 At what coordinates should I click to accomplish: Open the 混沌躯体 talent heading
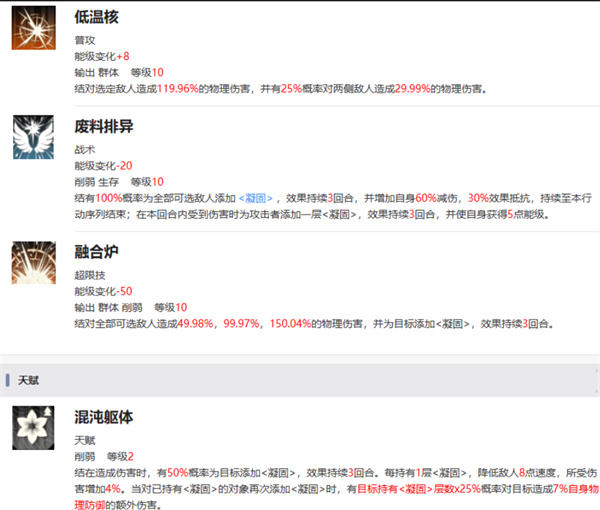pyautogui.click(x=103, y=416)
